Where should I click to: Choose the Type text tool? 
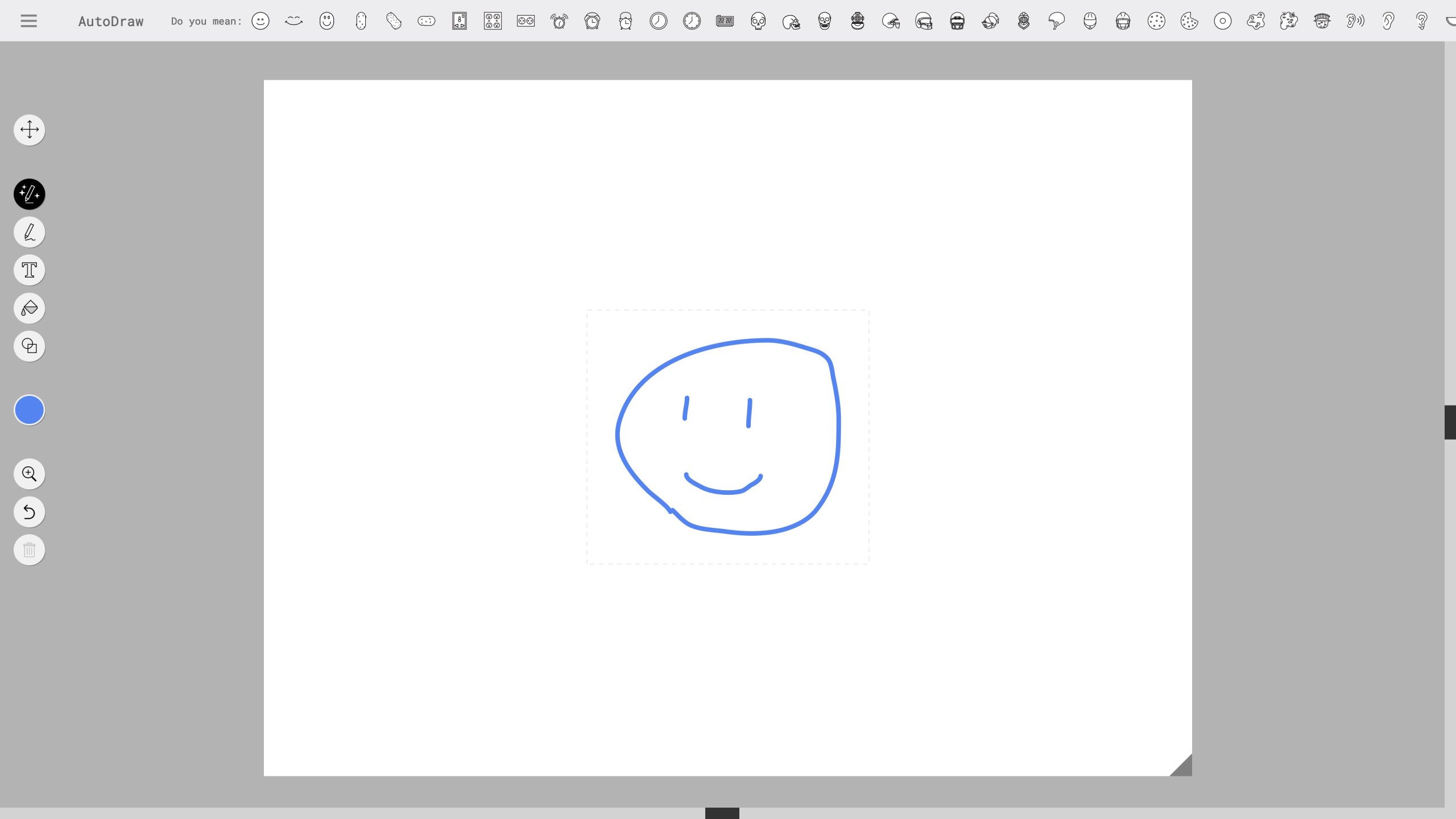point(30,270)
